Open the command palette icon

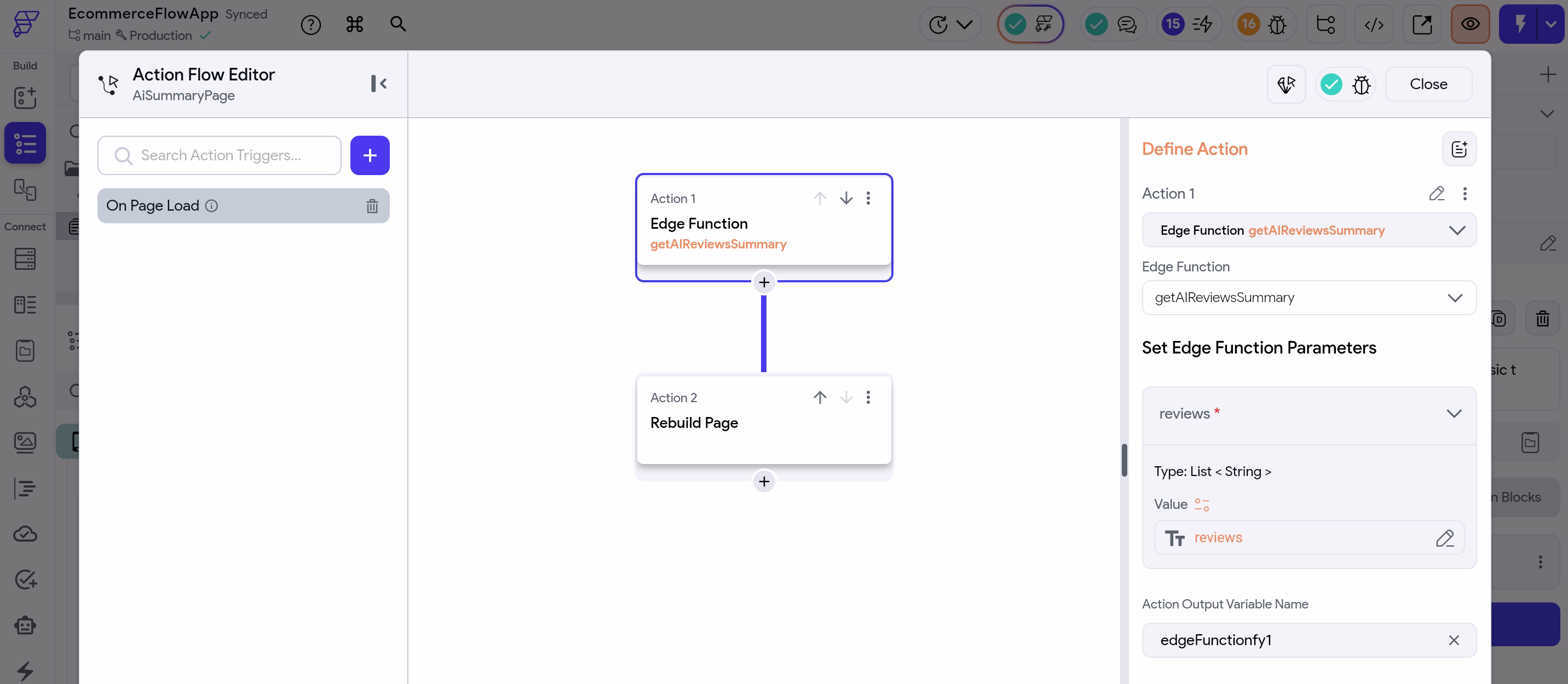coord(354,24)
